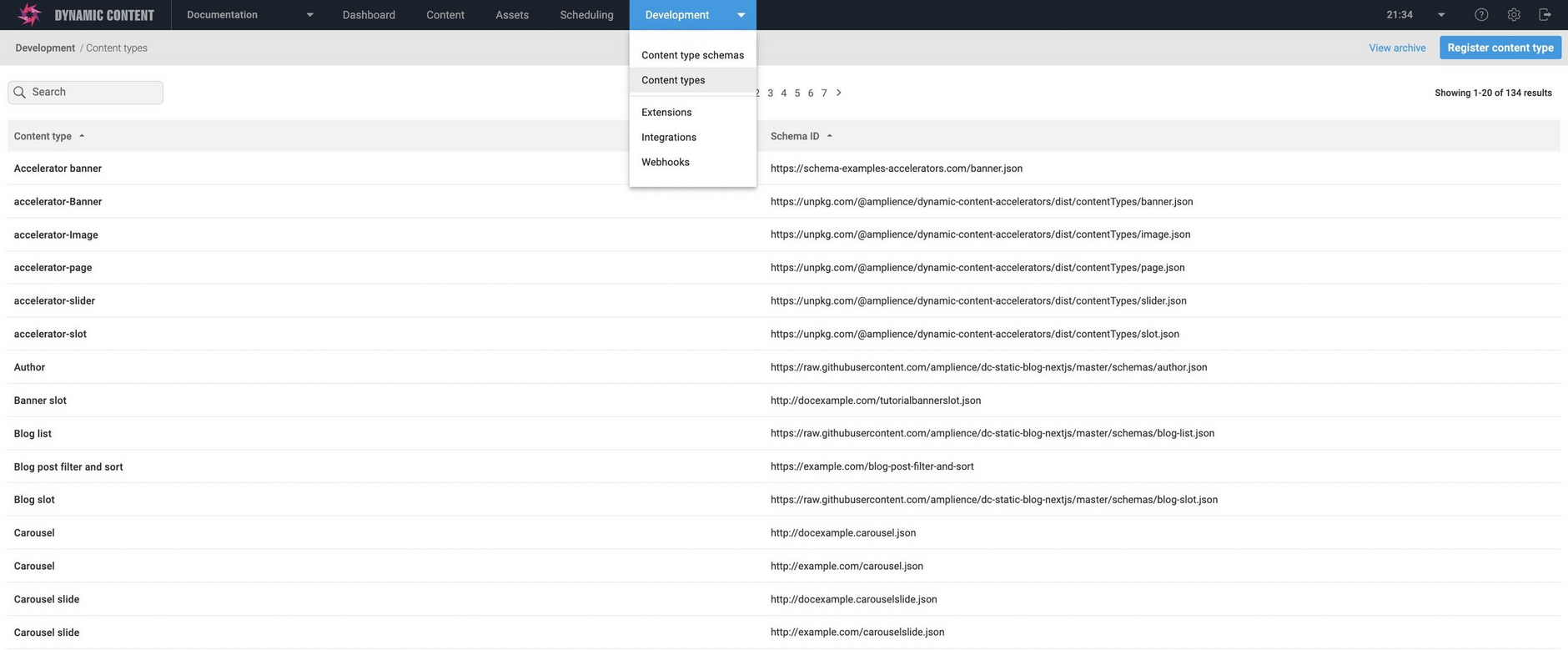Click the Content type column header
This screenshot has width=1568, height=650.
coord(43,136)
